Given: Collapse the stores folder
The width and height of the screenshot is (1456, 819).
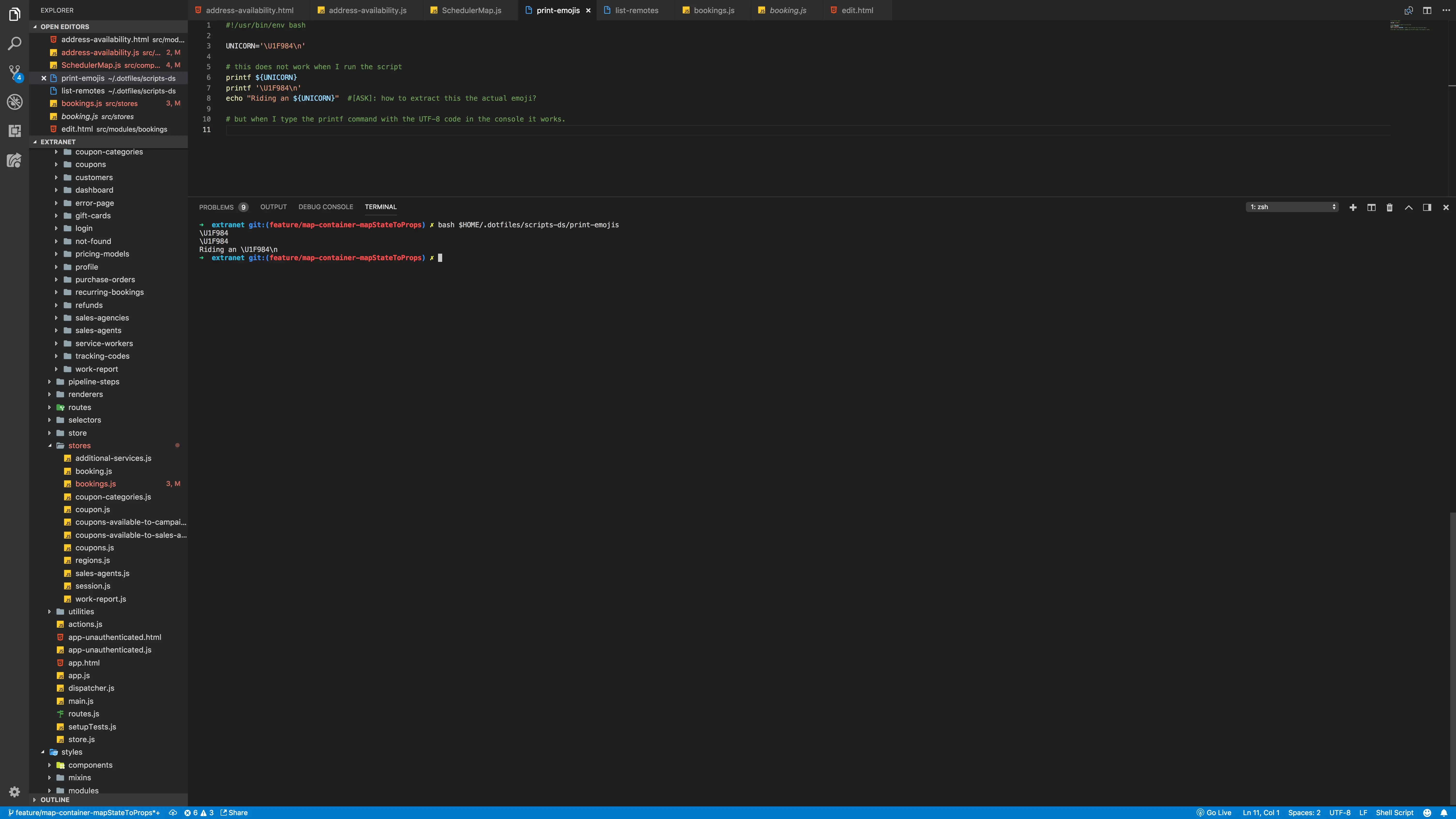Looking at the screenshot, I should (108, 445).
